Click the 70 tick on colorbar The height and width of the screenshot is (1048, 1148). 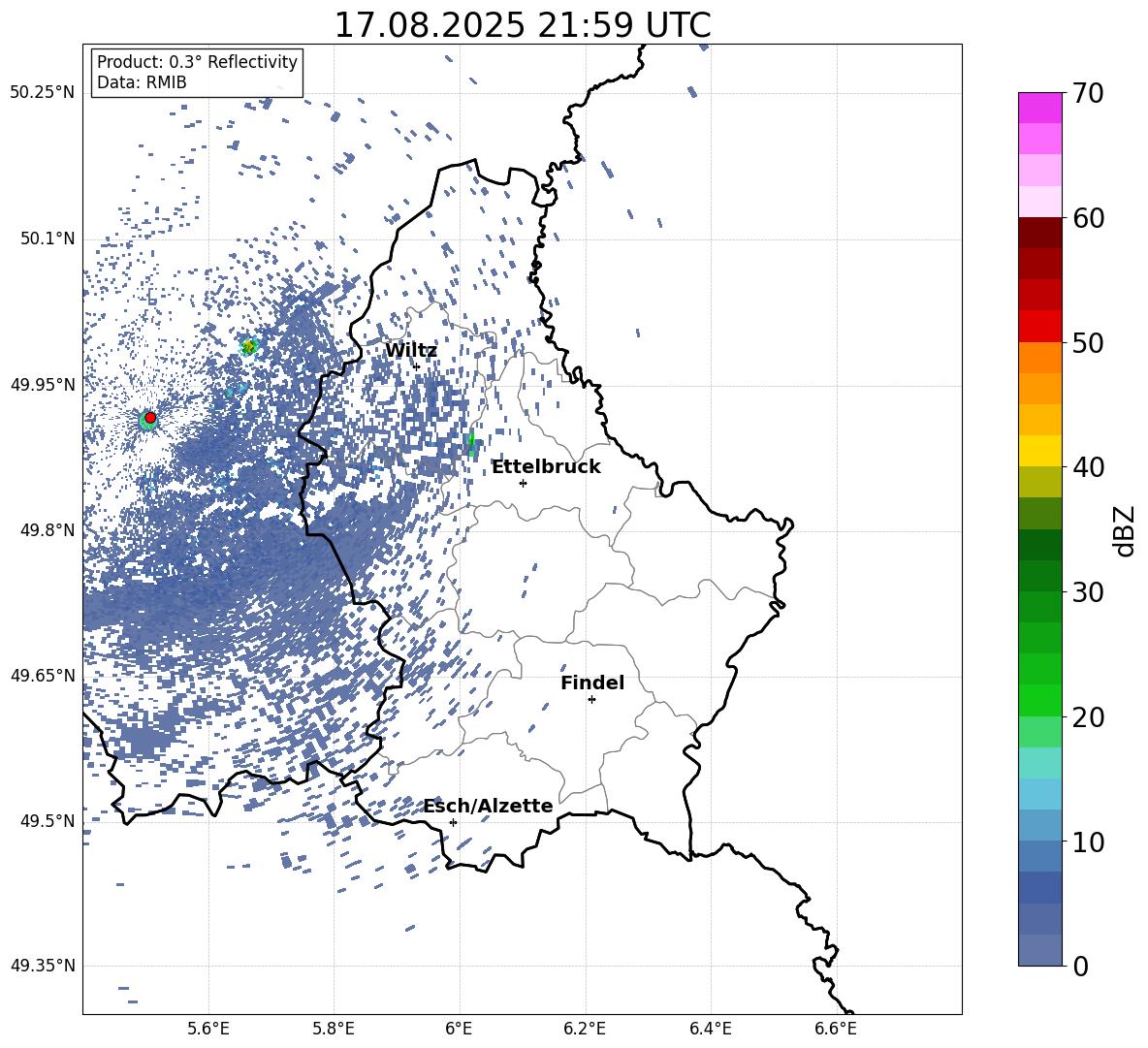pyautogui.click(x=1088, y=93)
